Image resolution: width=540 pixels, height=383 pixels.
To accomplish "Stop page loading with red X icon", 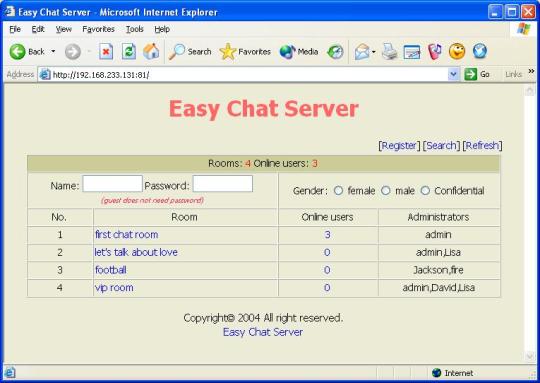I will [106, 52].
